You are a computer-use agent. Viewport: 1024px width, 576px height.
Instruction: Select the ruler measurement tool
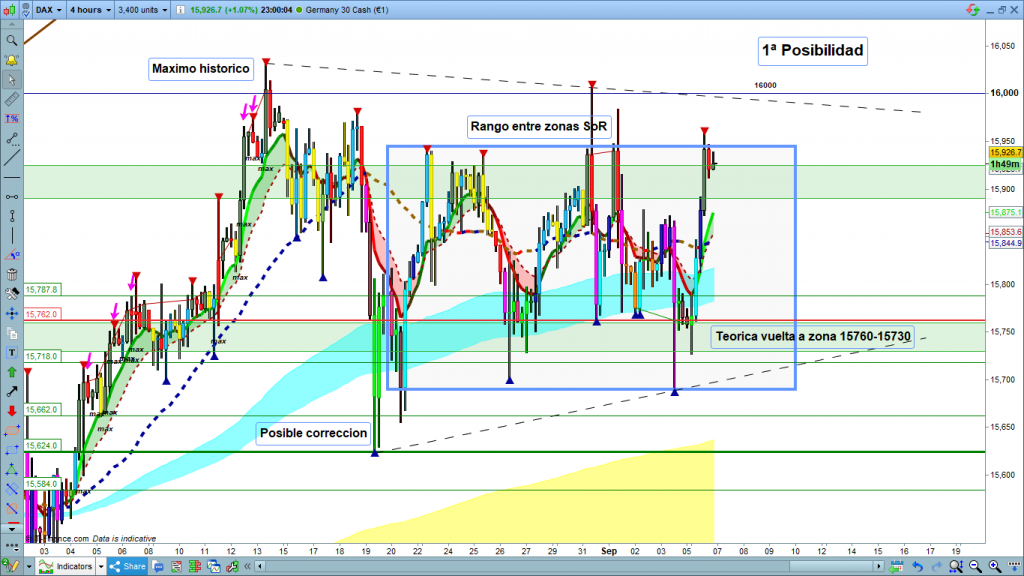(12, 100)
